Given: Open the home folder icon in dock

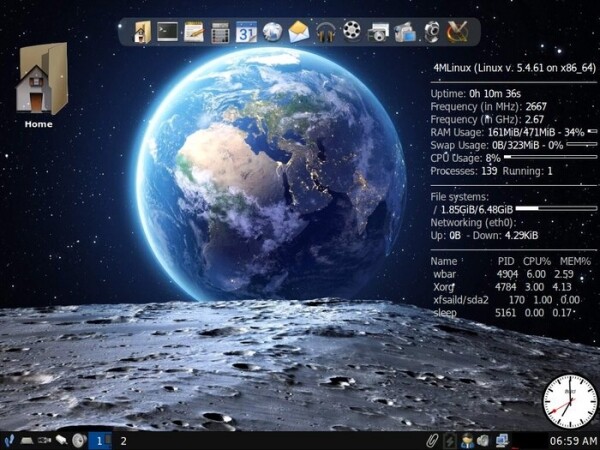Looking at the screenshot, I should tap(142, 32).
